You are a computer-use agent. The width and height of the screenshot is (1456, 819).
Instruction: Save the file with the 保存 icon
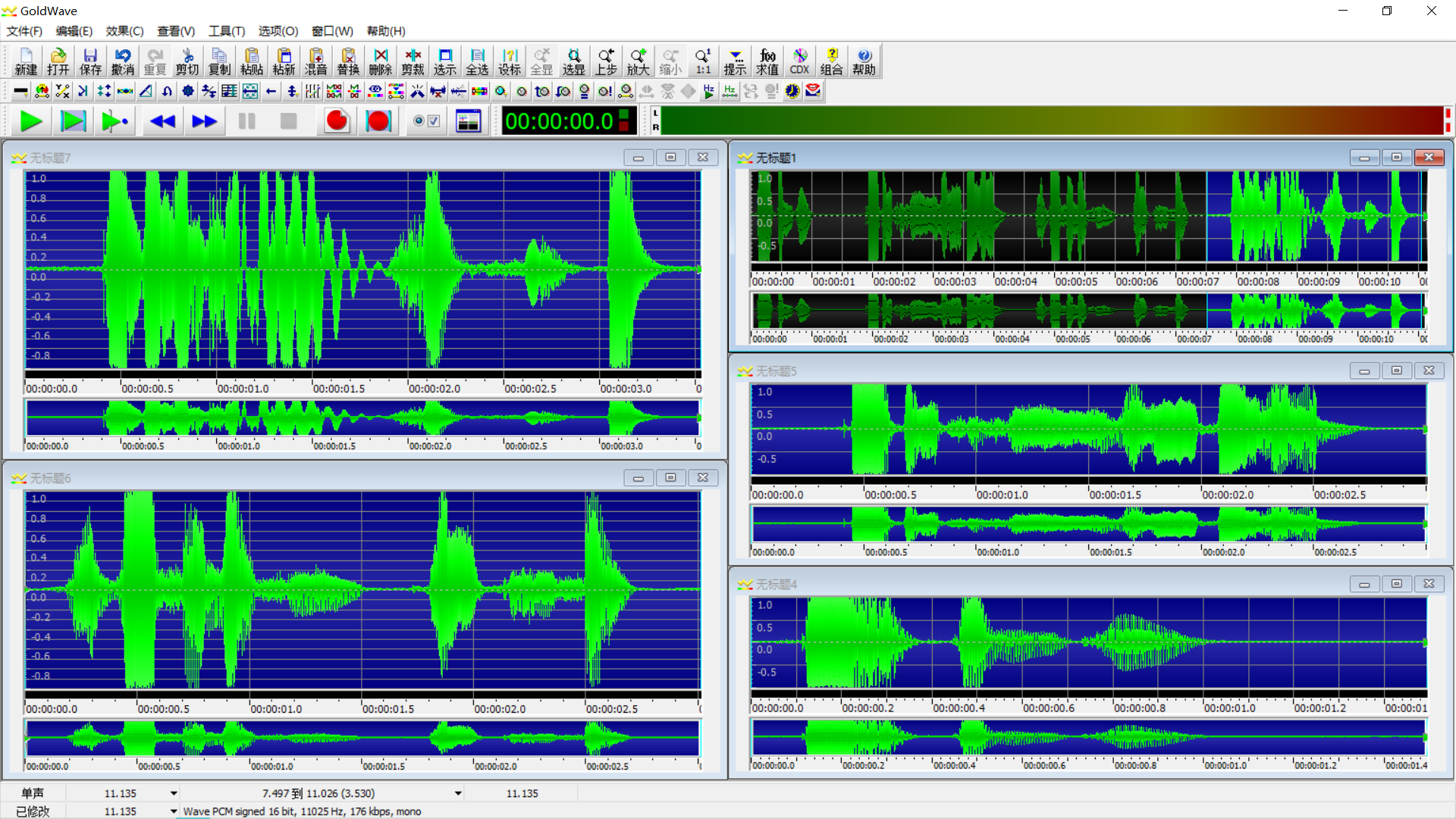tap(90, 61)
